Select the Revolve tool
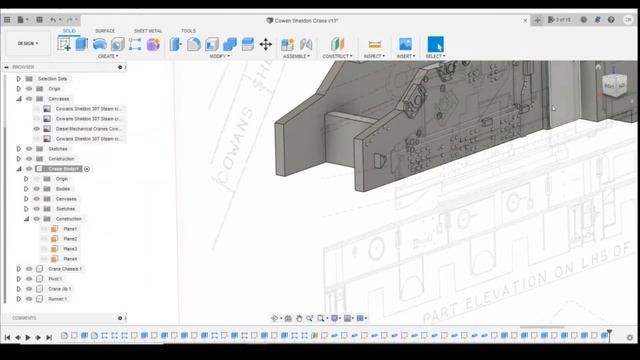This screenshot has width=640, height=360. tap(100, 44)
